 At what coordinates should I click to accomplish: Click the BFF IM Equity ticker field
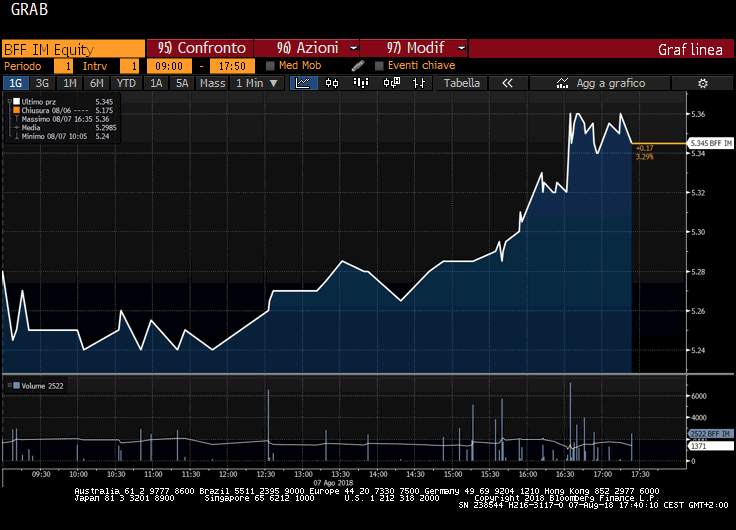point(72,48)
